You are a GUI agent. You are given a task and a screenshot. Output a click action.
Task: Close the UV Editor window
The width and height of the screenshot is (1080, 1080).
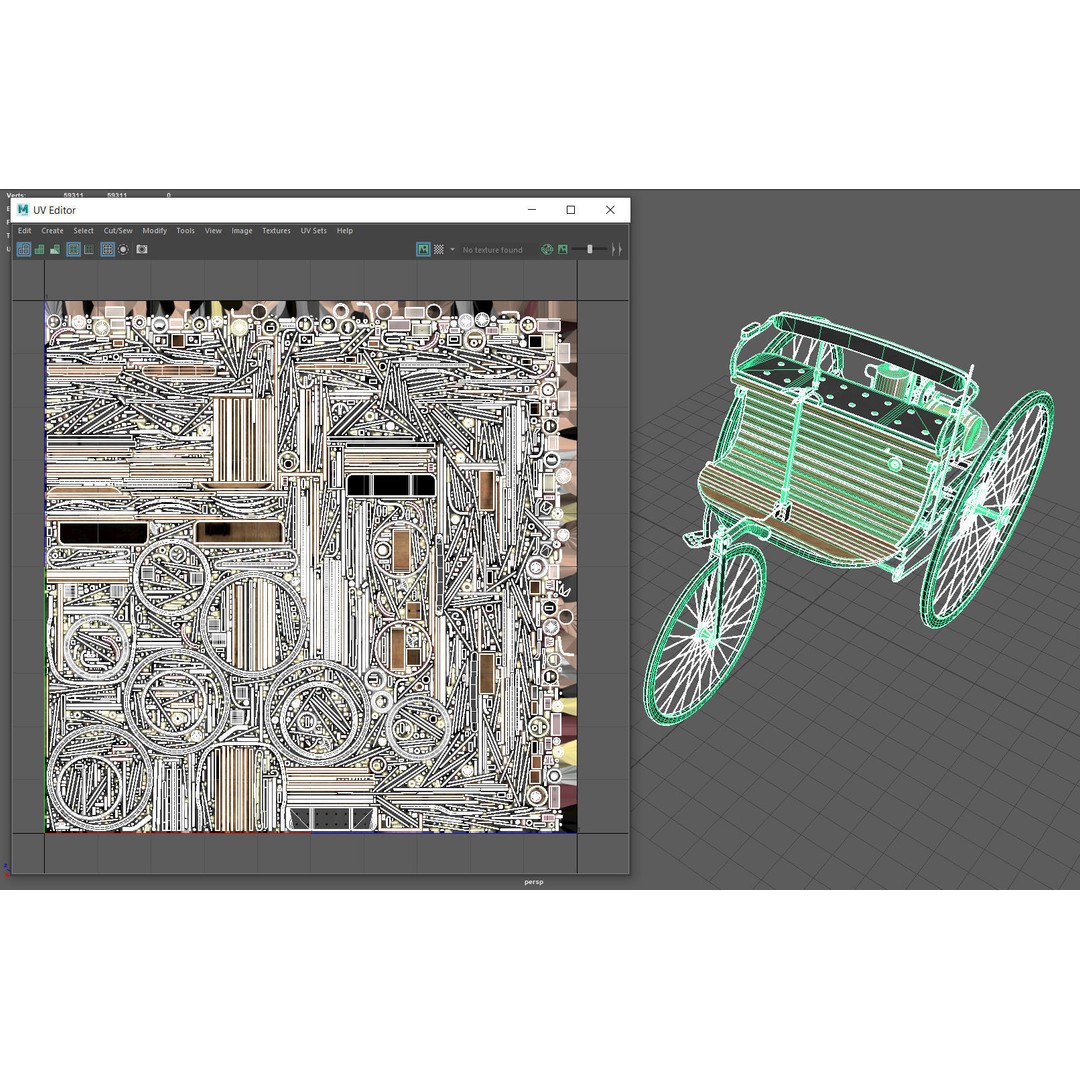point(610,209)
